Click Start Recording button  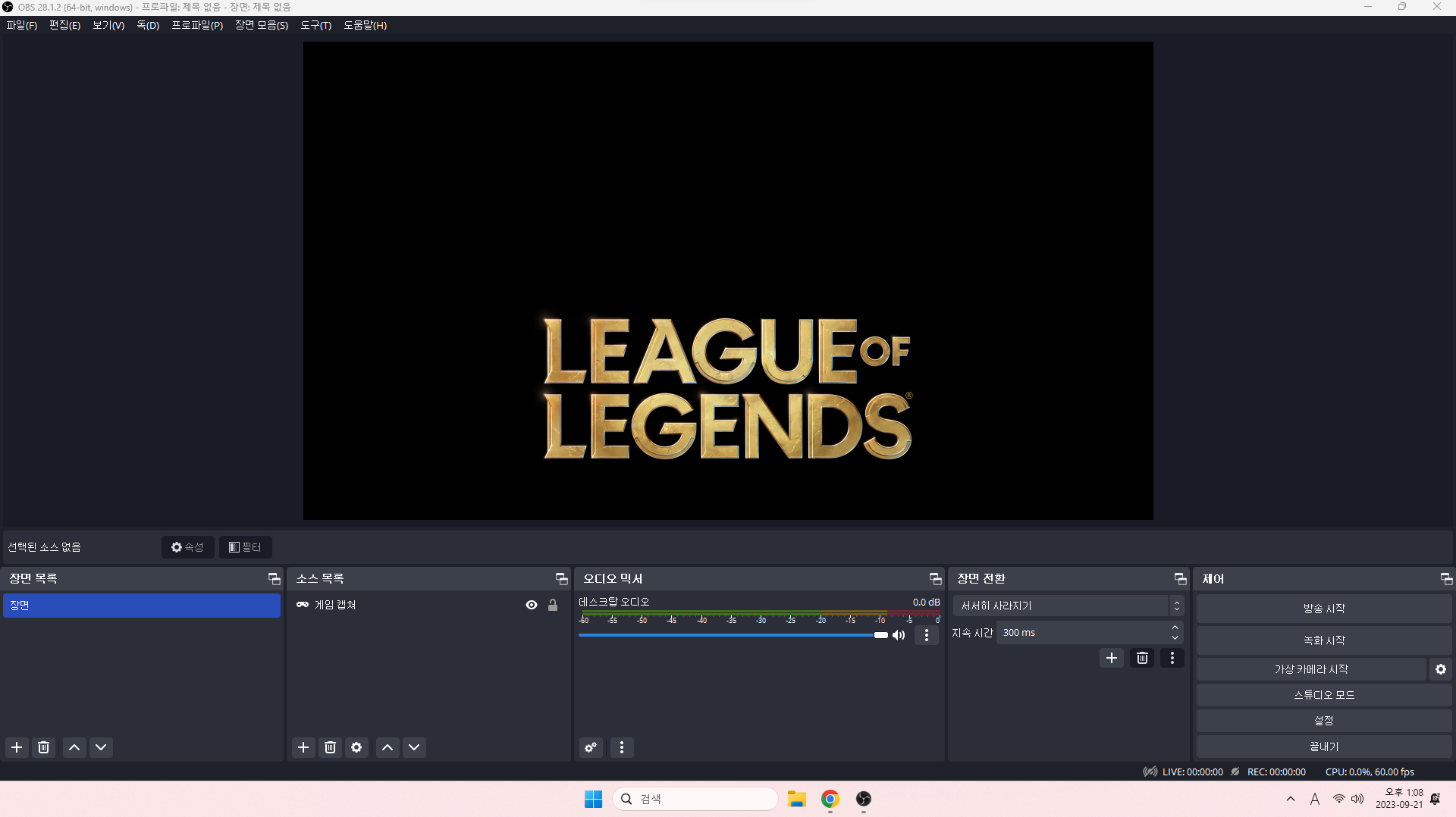point(1324,640)
